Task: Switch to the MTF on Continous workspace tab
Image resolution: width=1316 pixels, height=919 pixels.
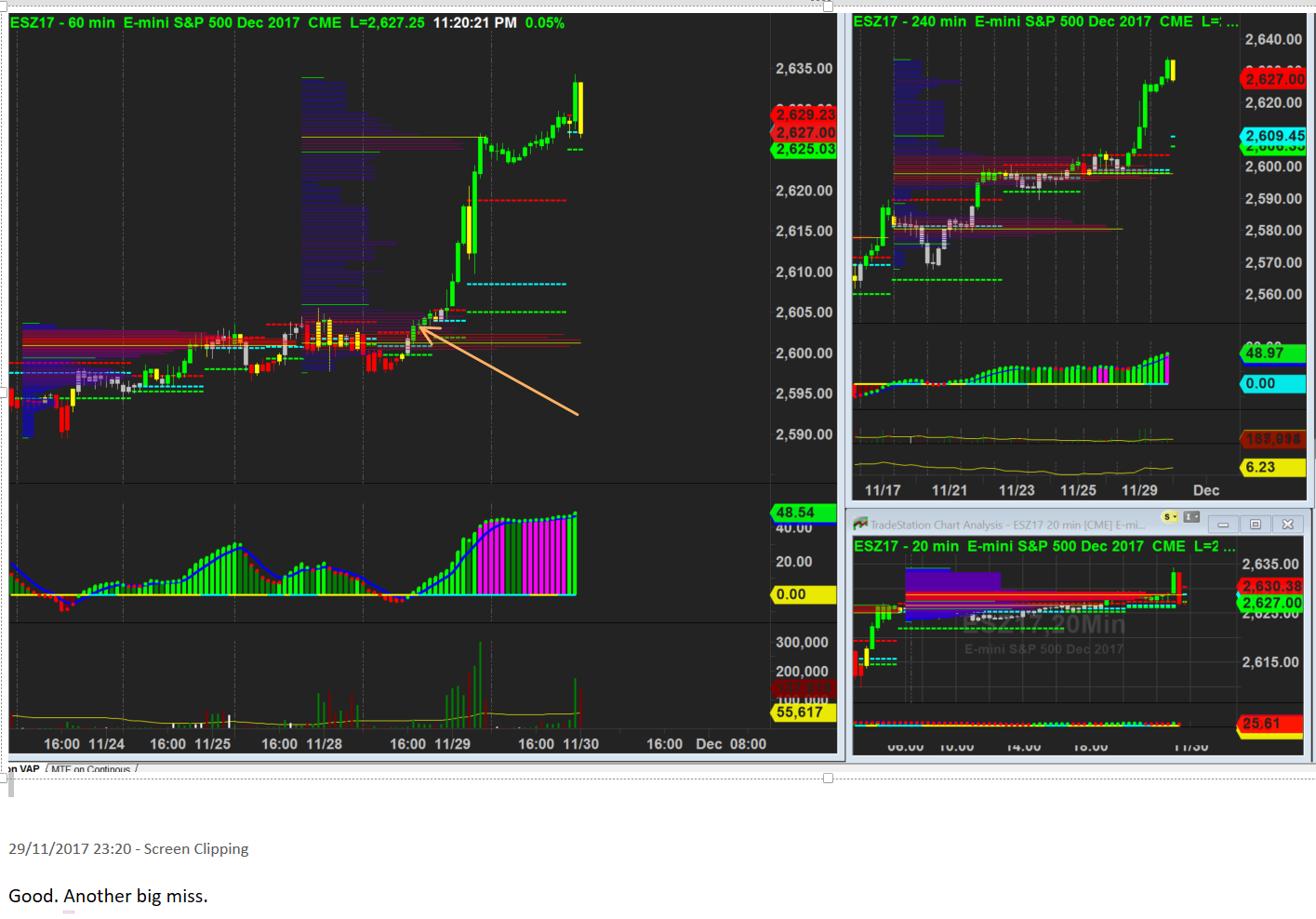Action: (x=91, y=769)
